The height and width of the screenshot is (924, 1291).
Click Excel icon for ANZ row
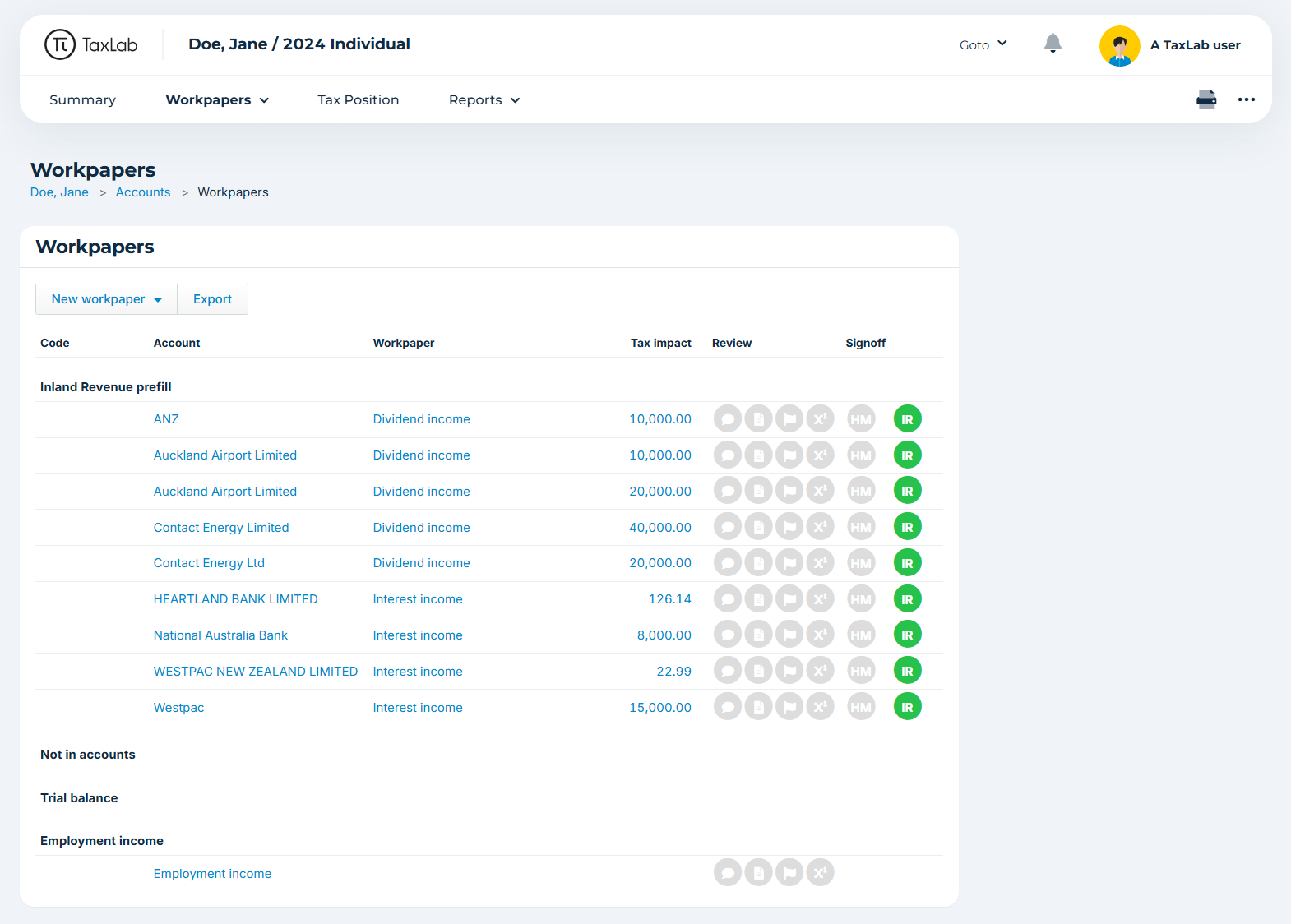pyautogui.click(x=820, y=419)
